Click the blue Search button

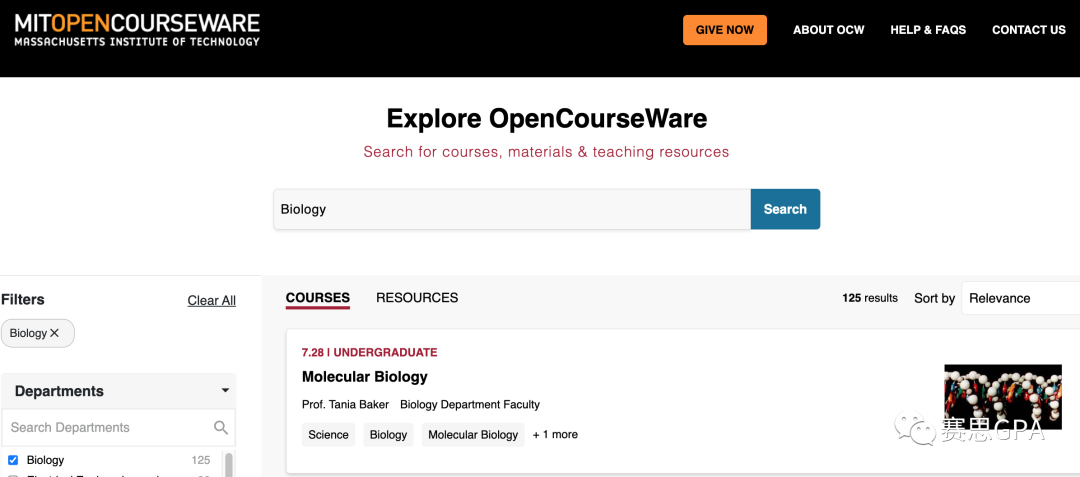(785, 209)
